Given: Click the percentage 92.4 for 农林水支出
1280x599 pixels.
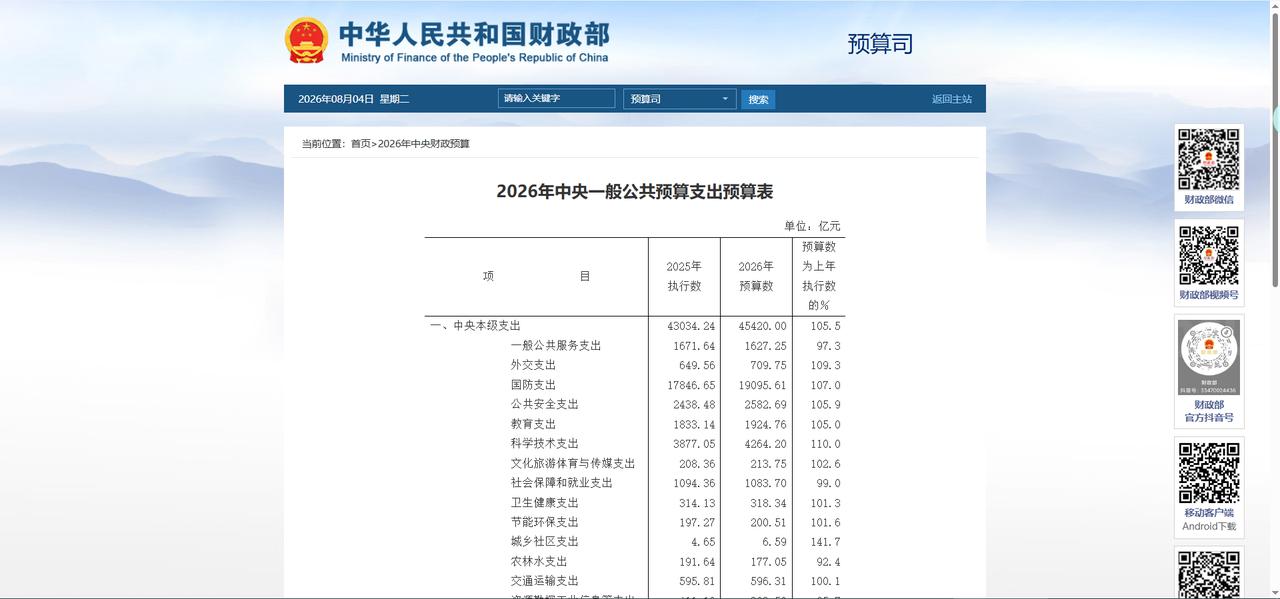Looking at the screenshot, I should [x=829, y=561].
